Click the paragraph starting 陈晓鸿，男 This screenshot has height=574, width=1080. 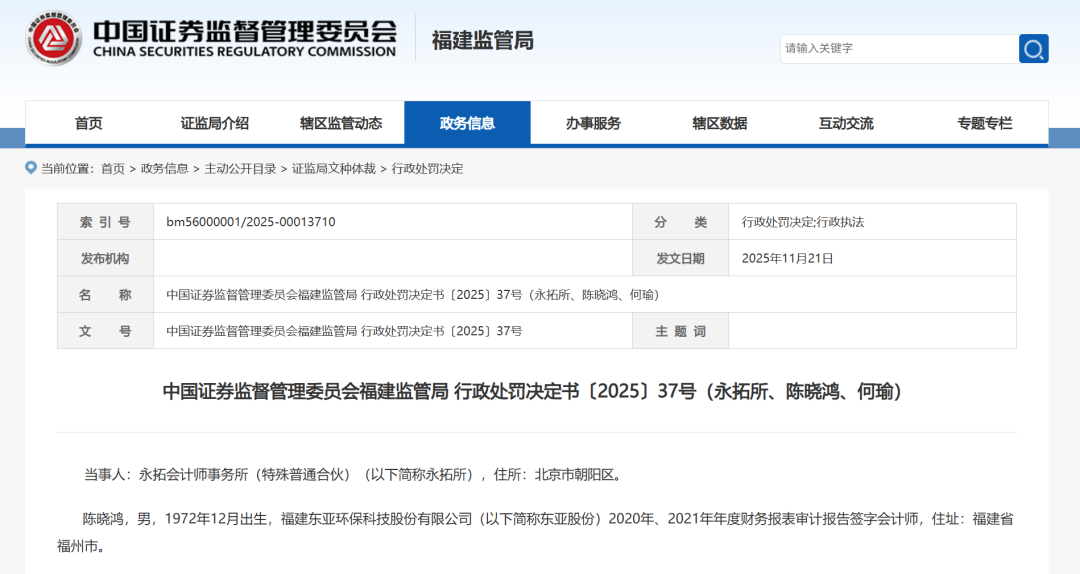coord(535,533)
